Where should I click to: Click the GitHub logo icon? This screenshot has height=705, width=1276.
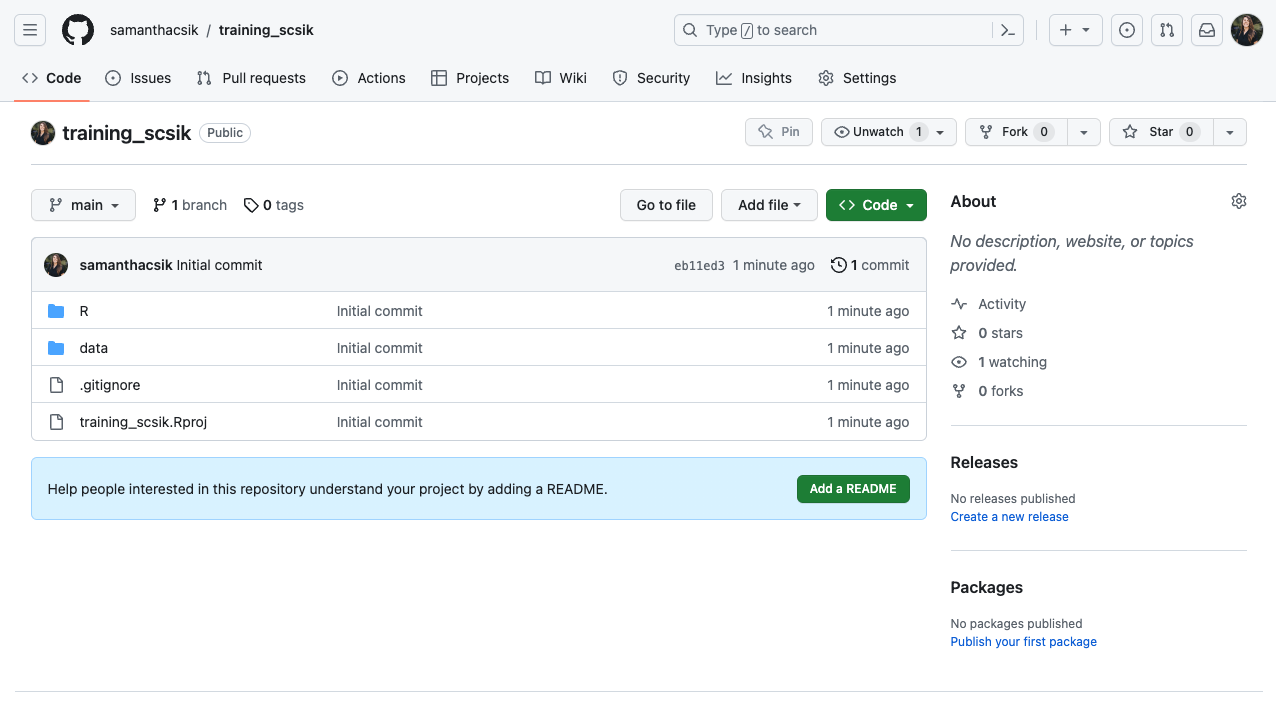pyautogui.click(x=78, y=30)
